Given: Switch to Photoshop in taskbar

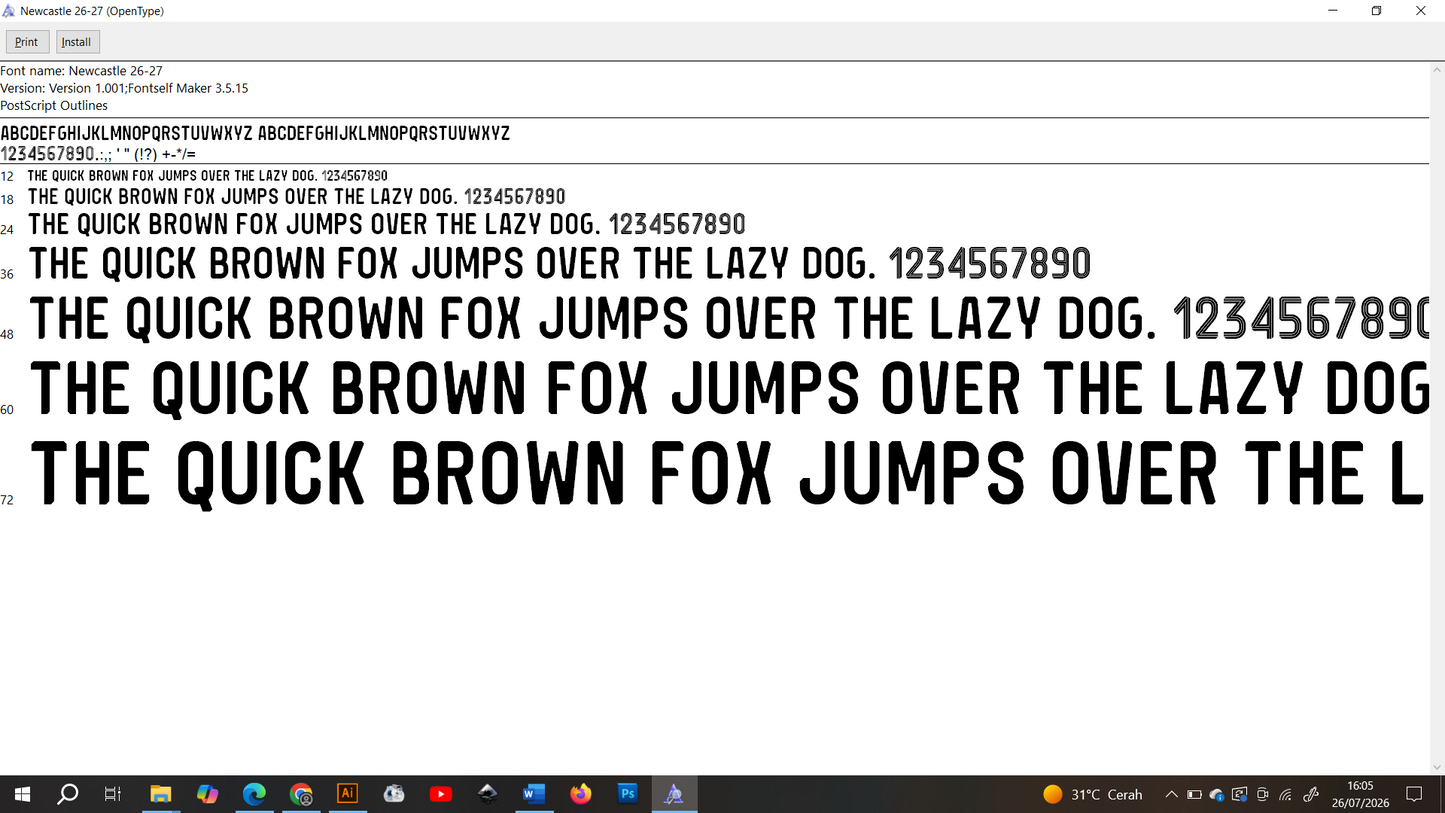Looking at the screenshot, I should point(628,794).
